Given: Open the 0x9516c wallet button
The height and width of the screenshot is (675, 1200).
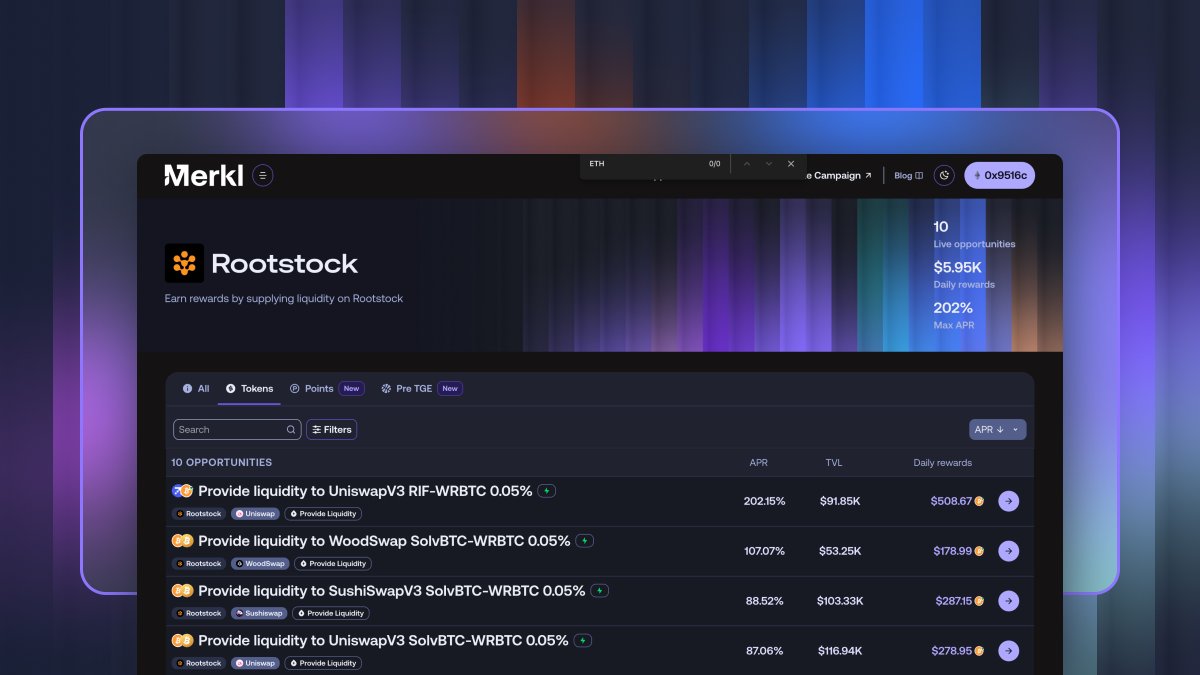Looking at the screenshot, I should [x=999, y=175].
